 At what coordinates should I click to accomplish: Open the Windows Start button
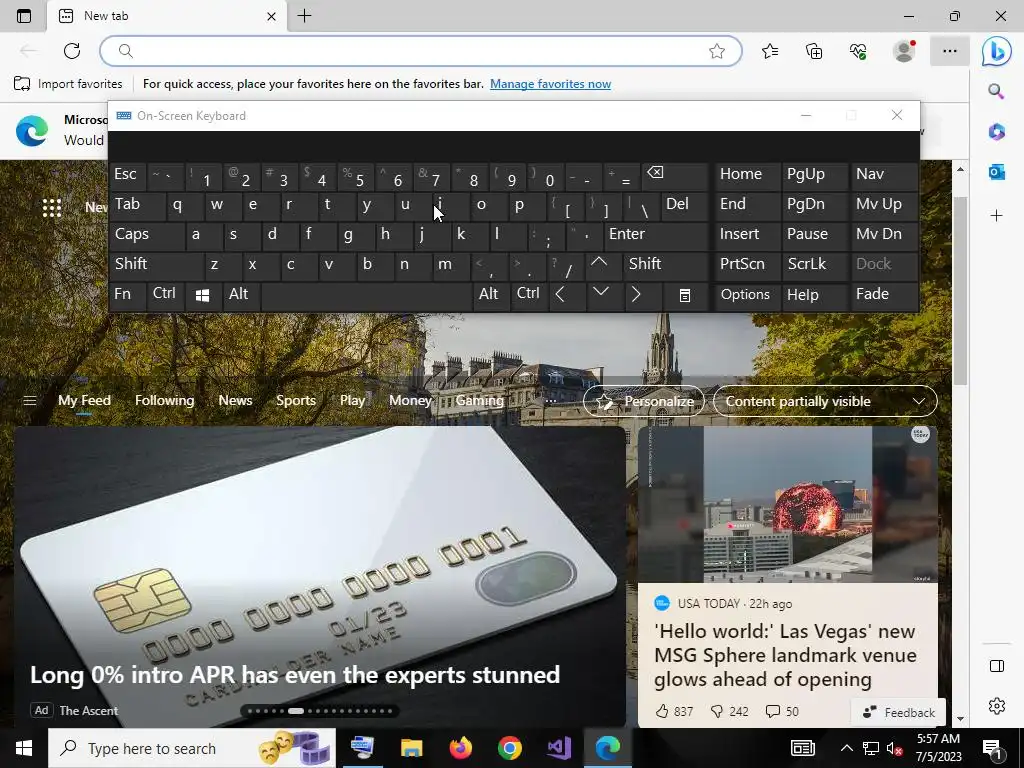pos(24,748)
